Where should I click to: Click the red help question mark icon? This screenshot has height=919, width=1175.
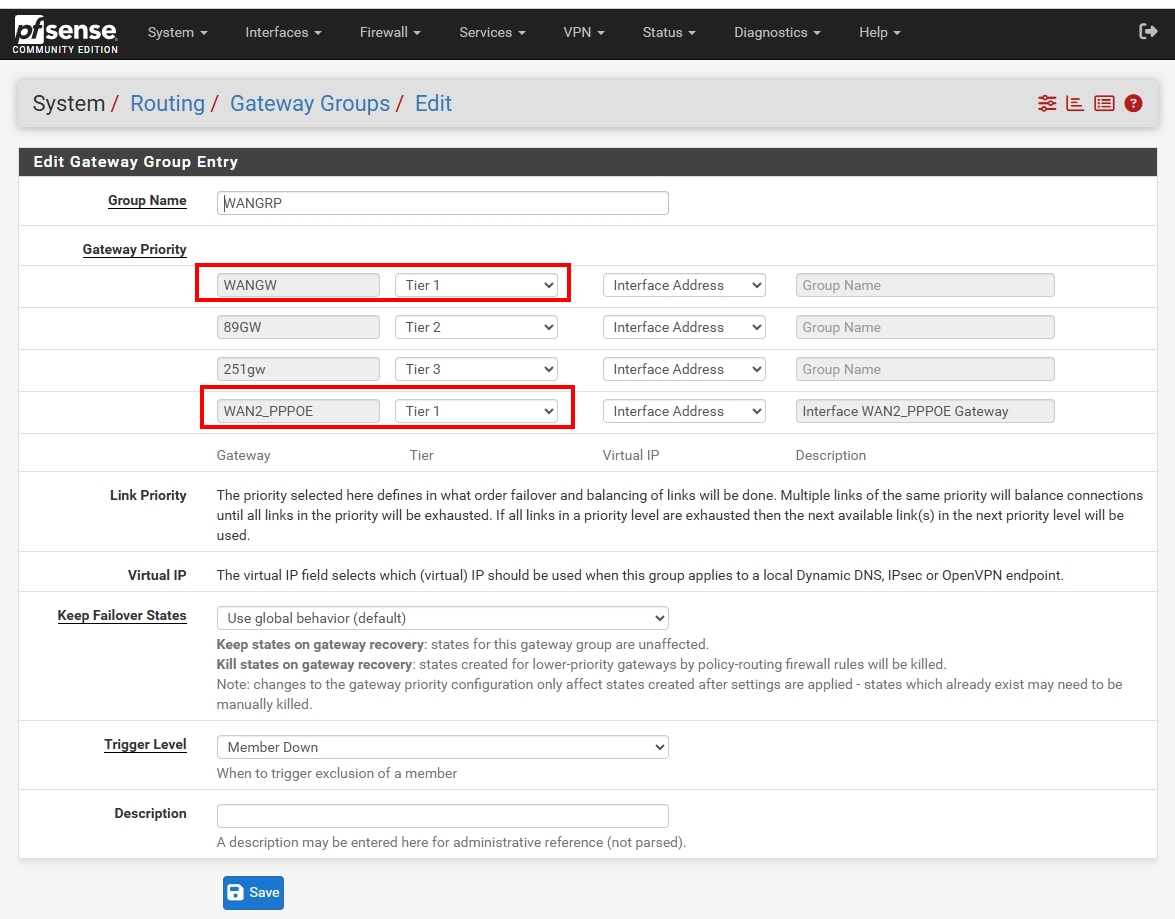click(1133, 103)
